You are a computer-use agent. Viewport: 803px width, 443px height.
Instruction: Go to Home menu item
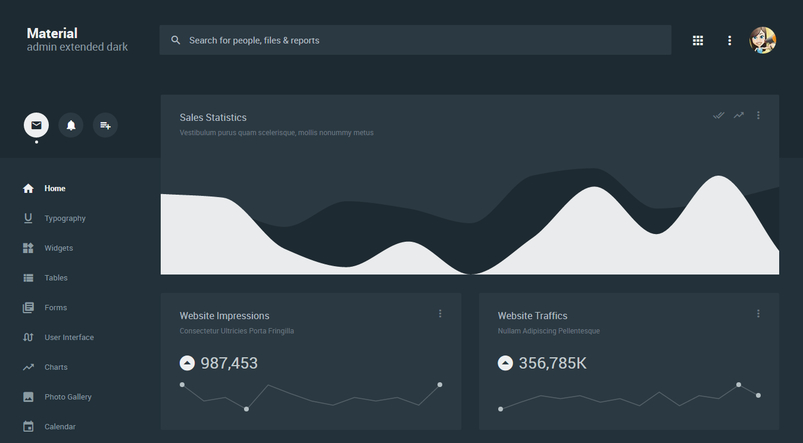coord(55,188)
